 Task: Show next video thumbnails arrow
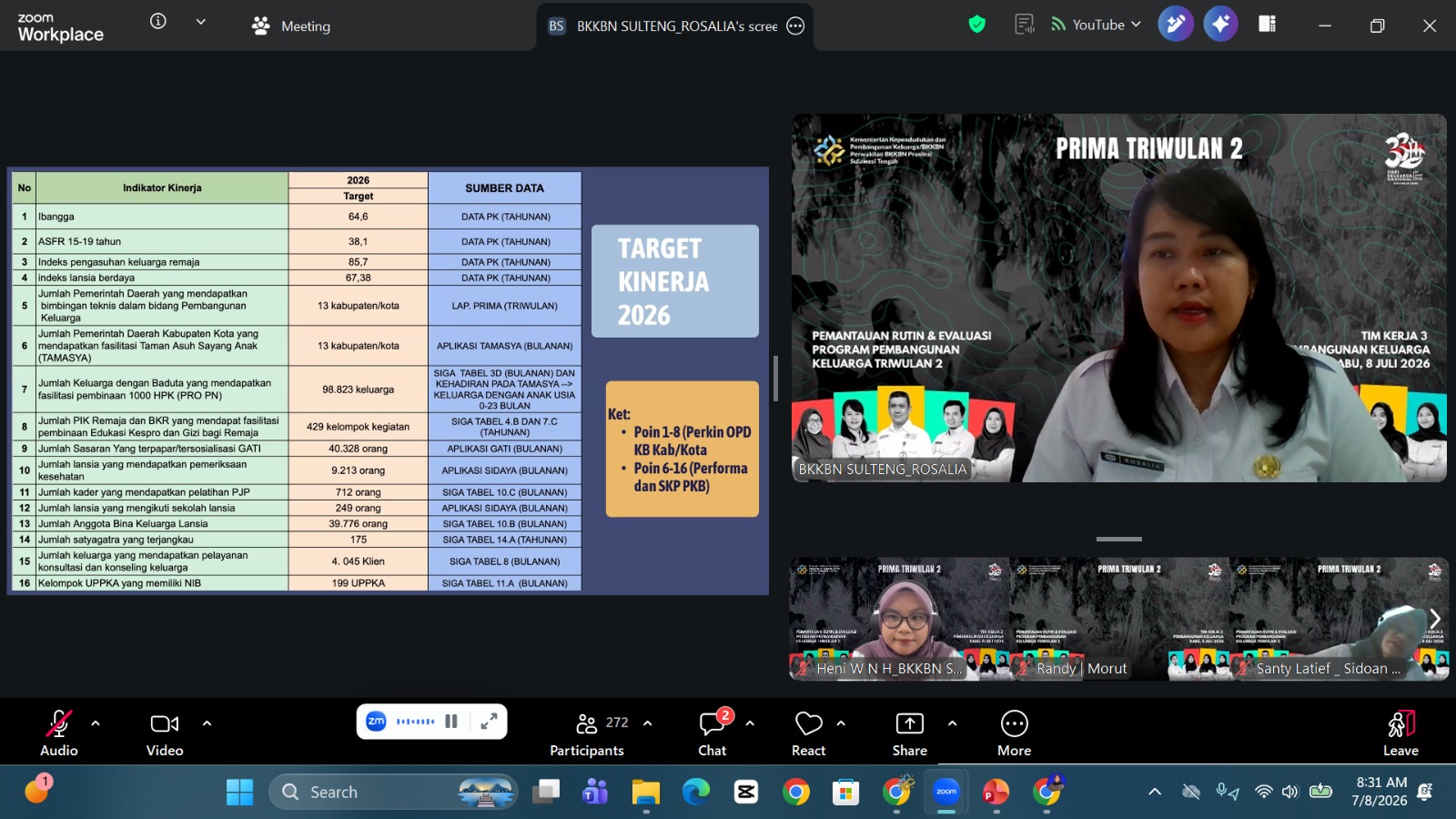tap(1435, 619)
